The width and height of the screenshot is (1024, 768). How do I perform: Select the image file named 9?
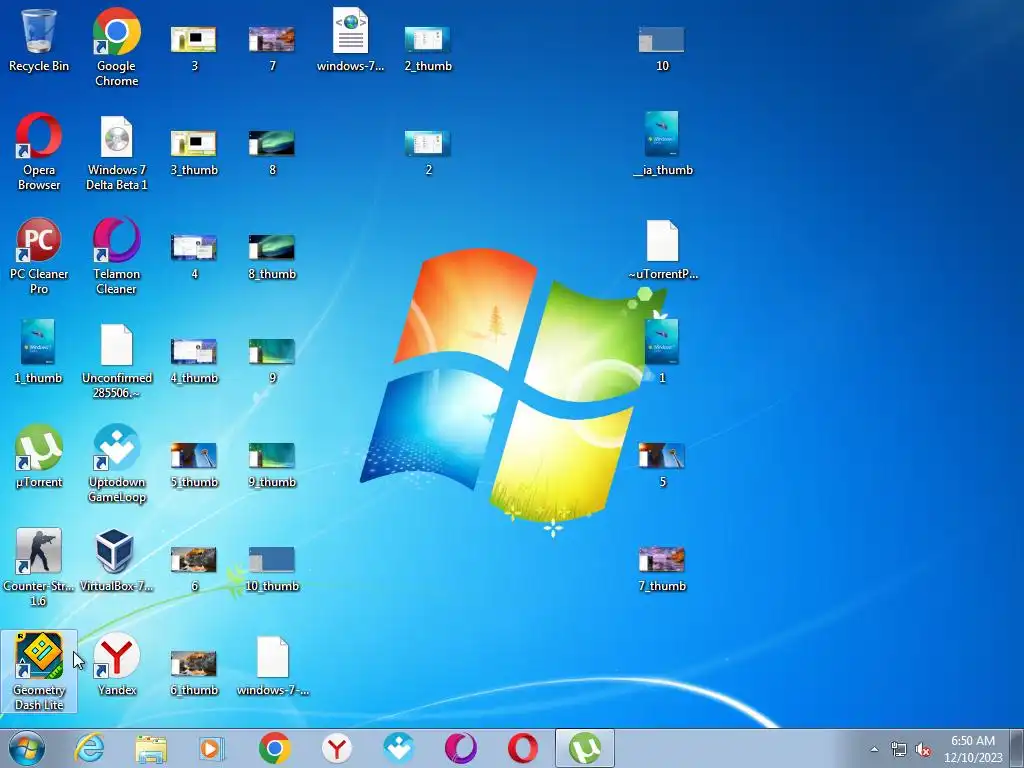click(x=272, y=360)
